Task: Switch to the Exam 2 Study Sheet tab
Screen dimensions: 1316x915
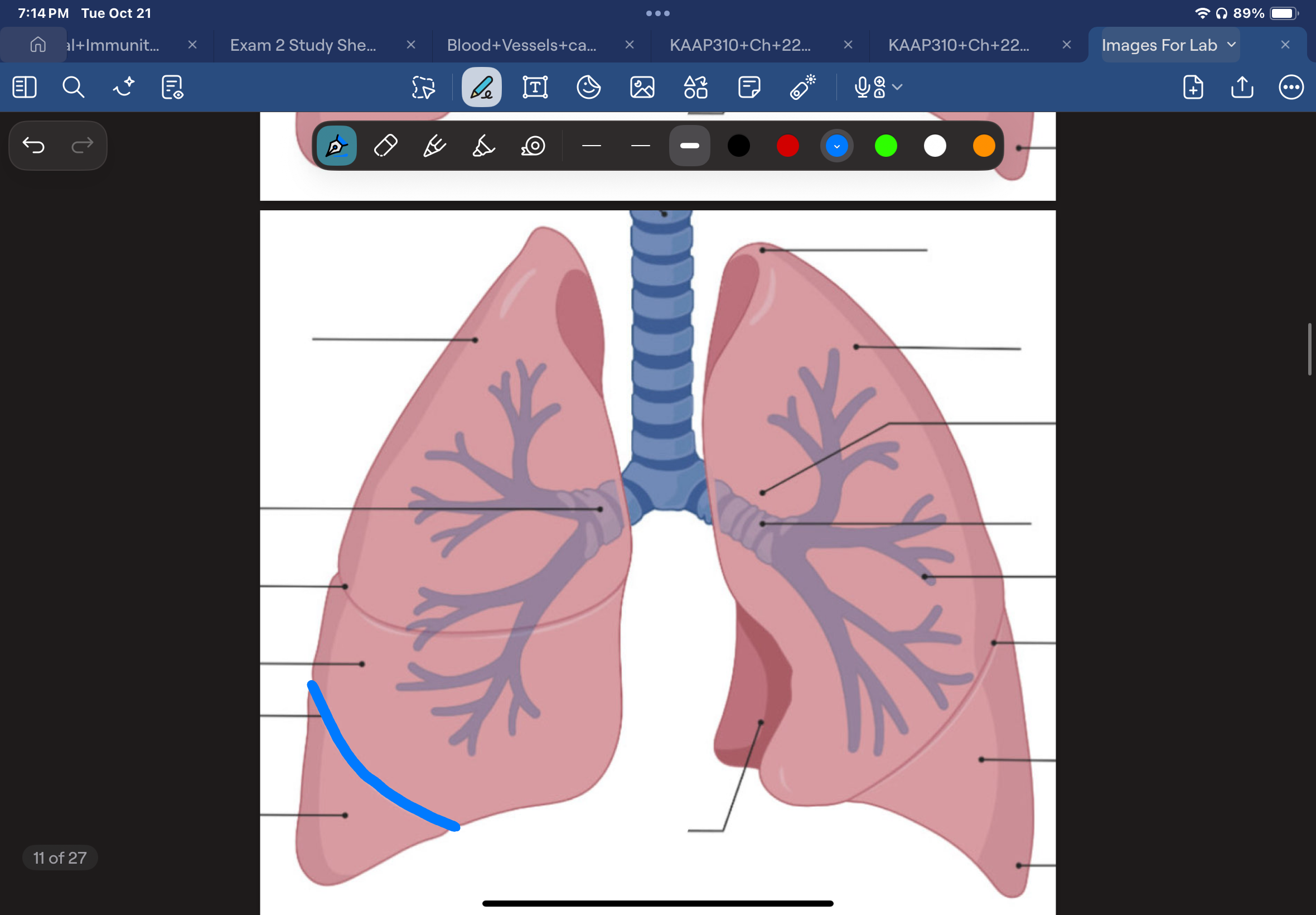Action: coord(302,45)
